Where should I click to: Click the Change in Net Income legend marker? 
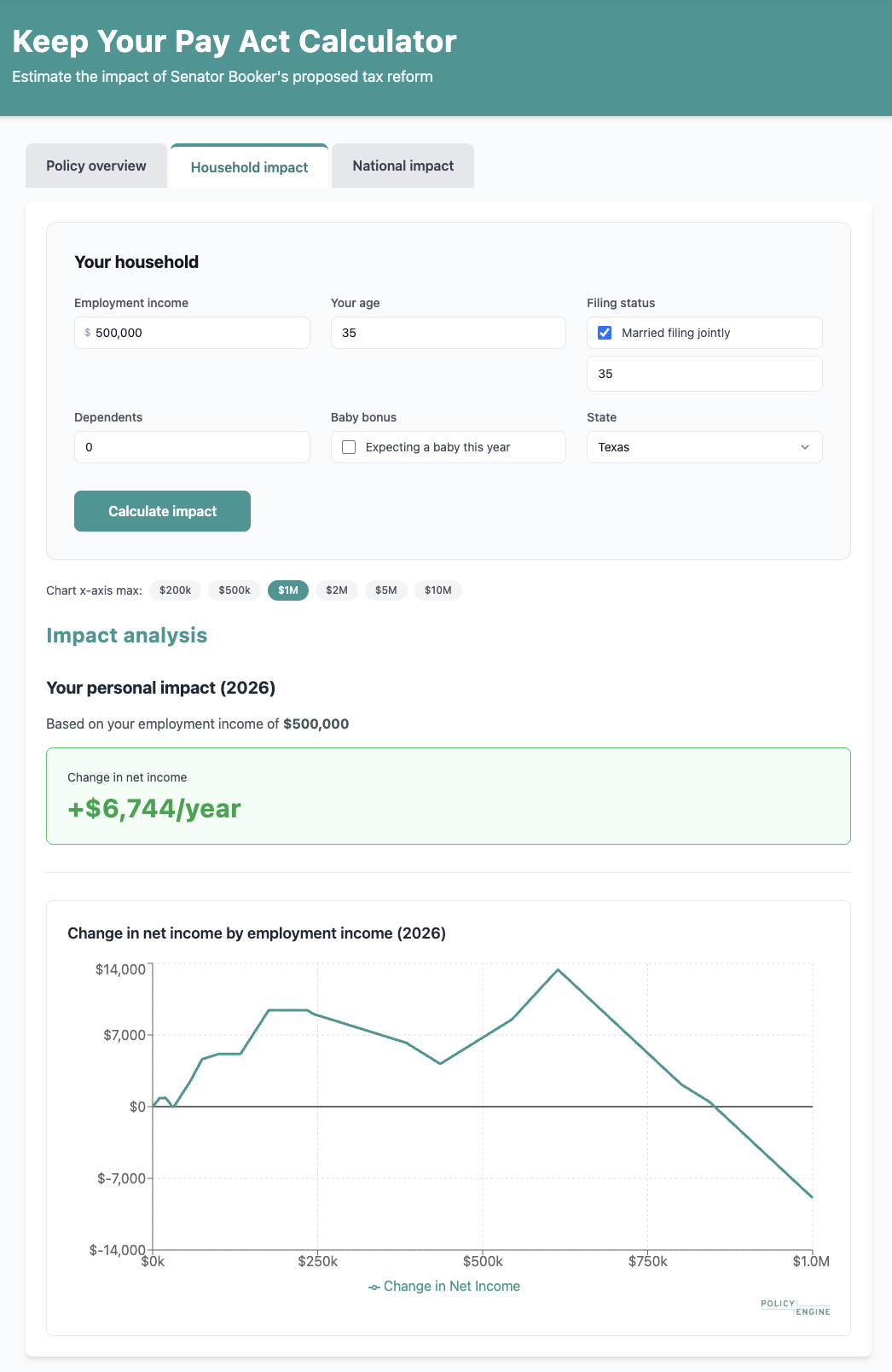click(374, 1287)
